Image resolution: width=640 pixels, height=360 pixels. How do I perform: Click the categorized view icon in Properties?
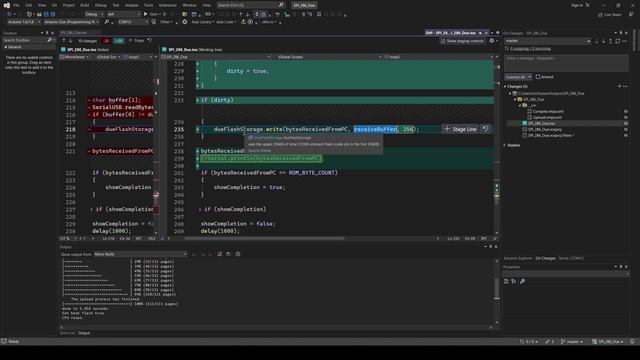[506, 281]
